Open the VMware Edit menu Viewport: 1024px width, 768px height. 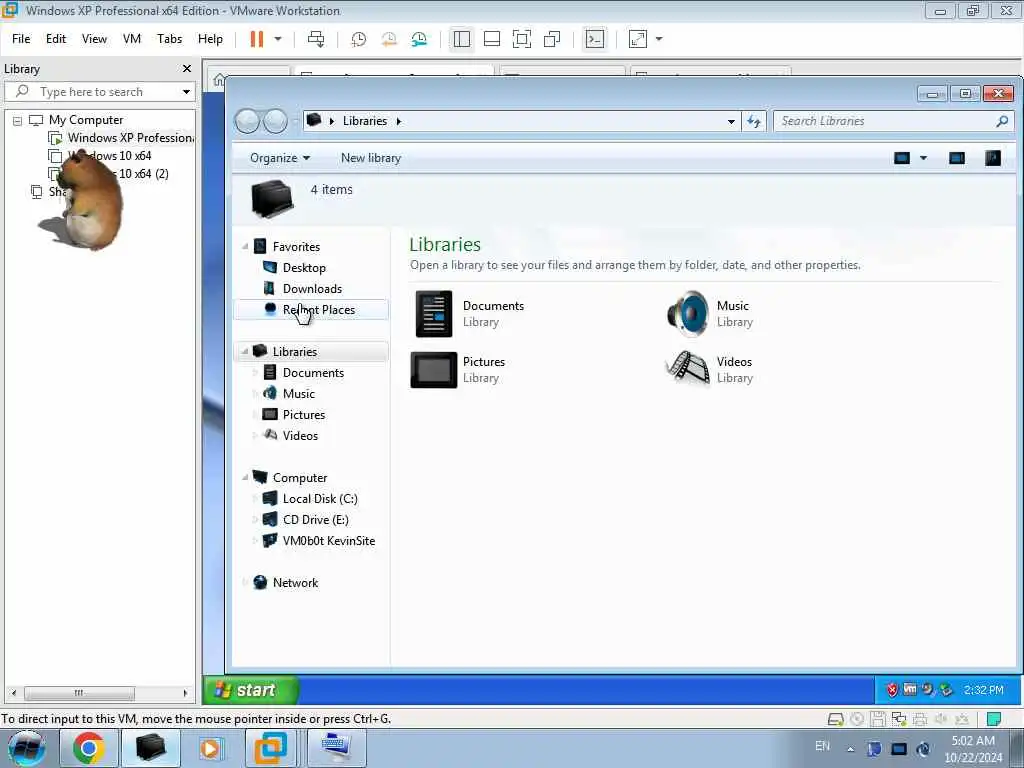pyautogui.click(x=56, y=39)
